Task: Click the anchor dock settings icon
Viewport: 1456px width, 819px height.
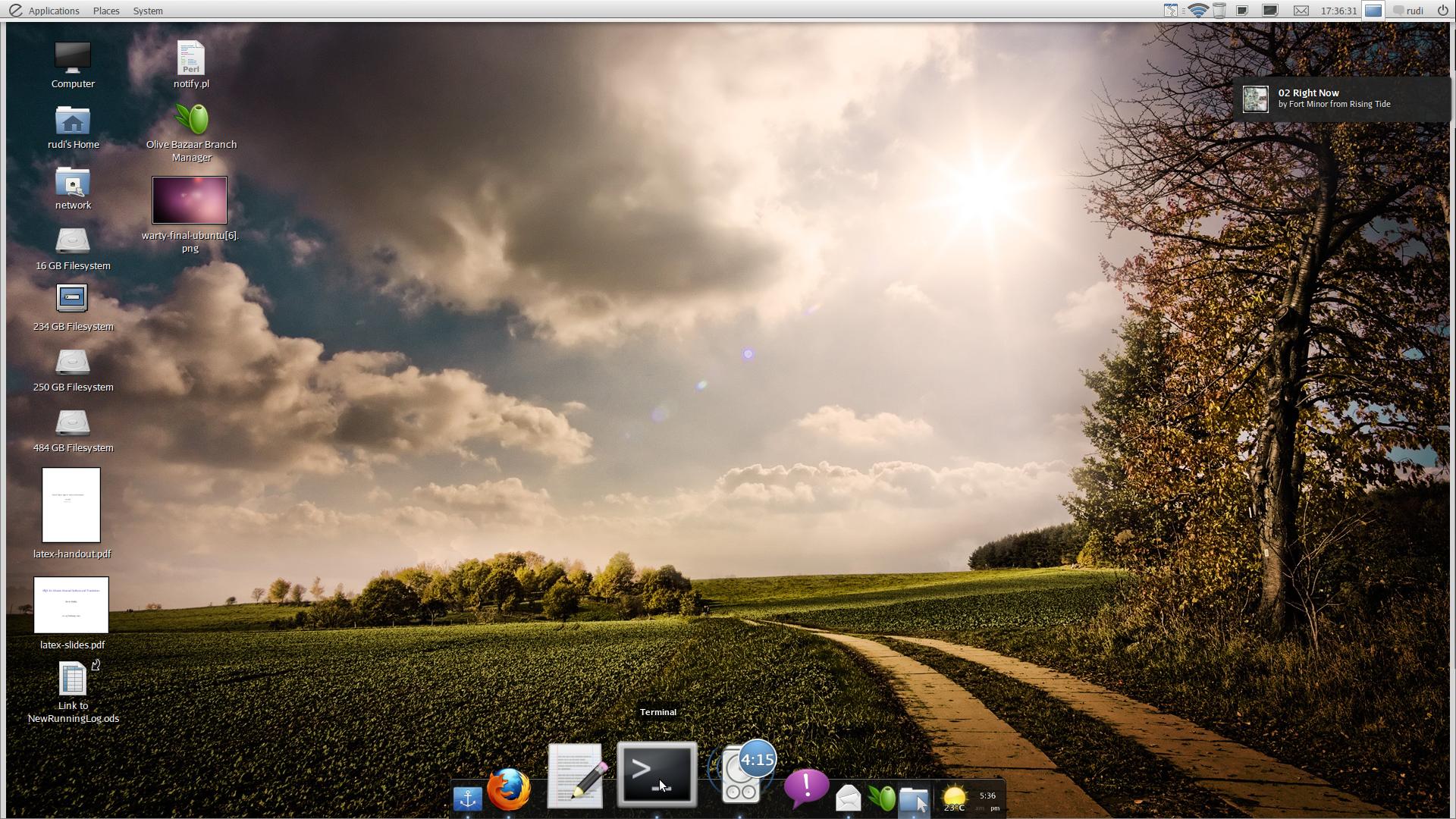Action: pos(467,799)
